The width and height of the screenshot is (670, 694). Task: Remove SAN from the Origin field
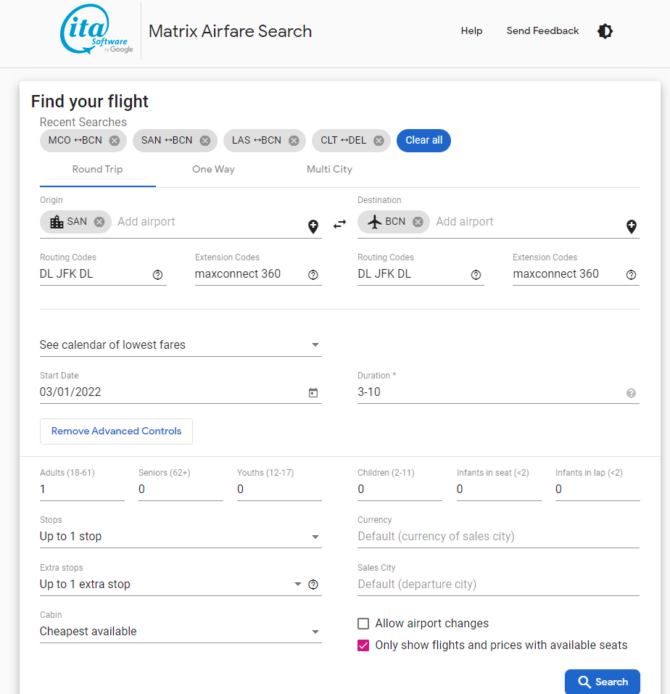(x=100, y=221)
